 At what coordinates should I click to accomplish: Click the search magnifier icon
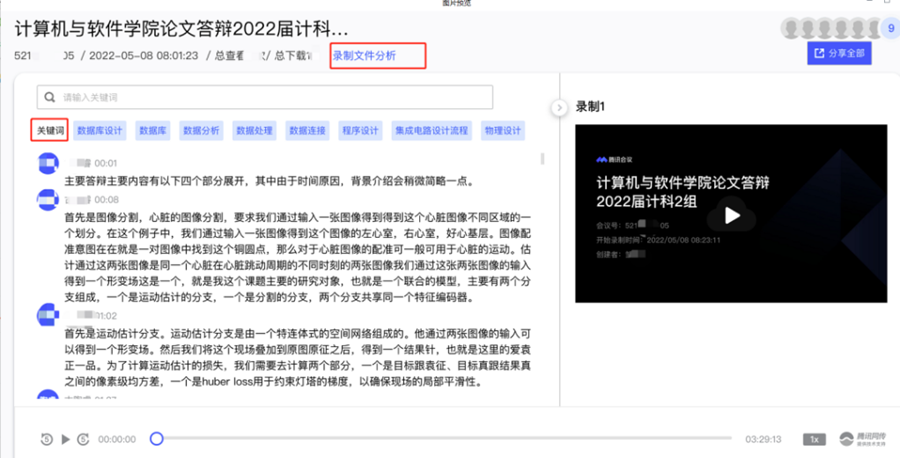[50, 97]
